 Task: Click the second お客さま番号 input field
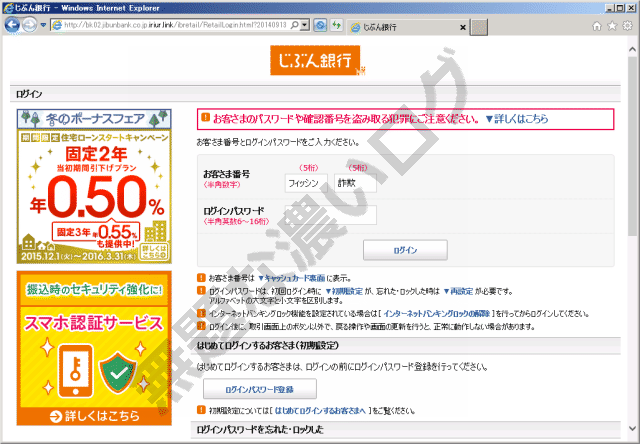(x=355, y=183)
